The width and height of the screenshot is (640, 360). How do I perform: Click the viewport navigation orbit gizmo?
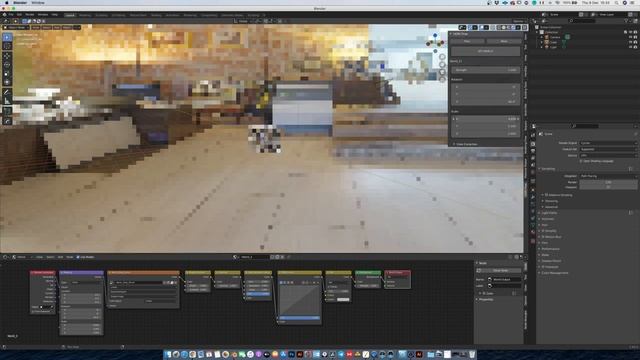(x=435, y=42)
